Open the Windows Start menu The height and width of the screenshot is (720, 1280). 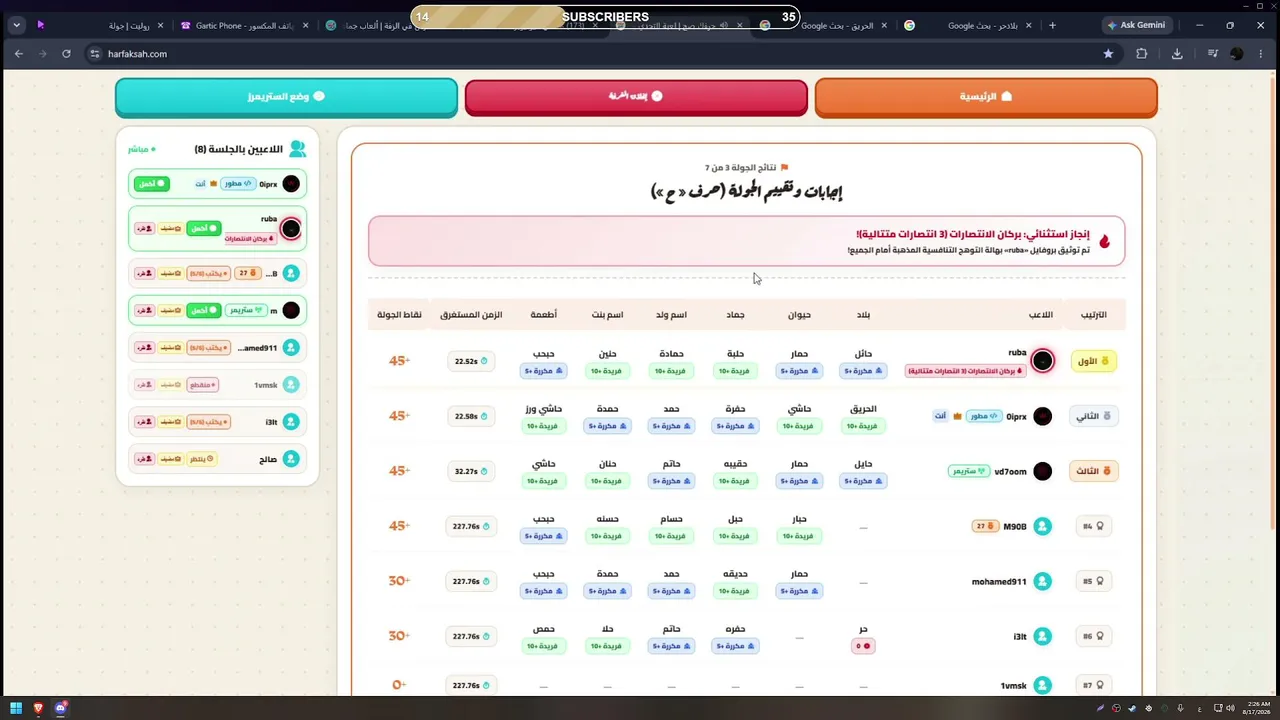[16, 709]
